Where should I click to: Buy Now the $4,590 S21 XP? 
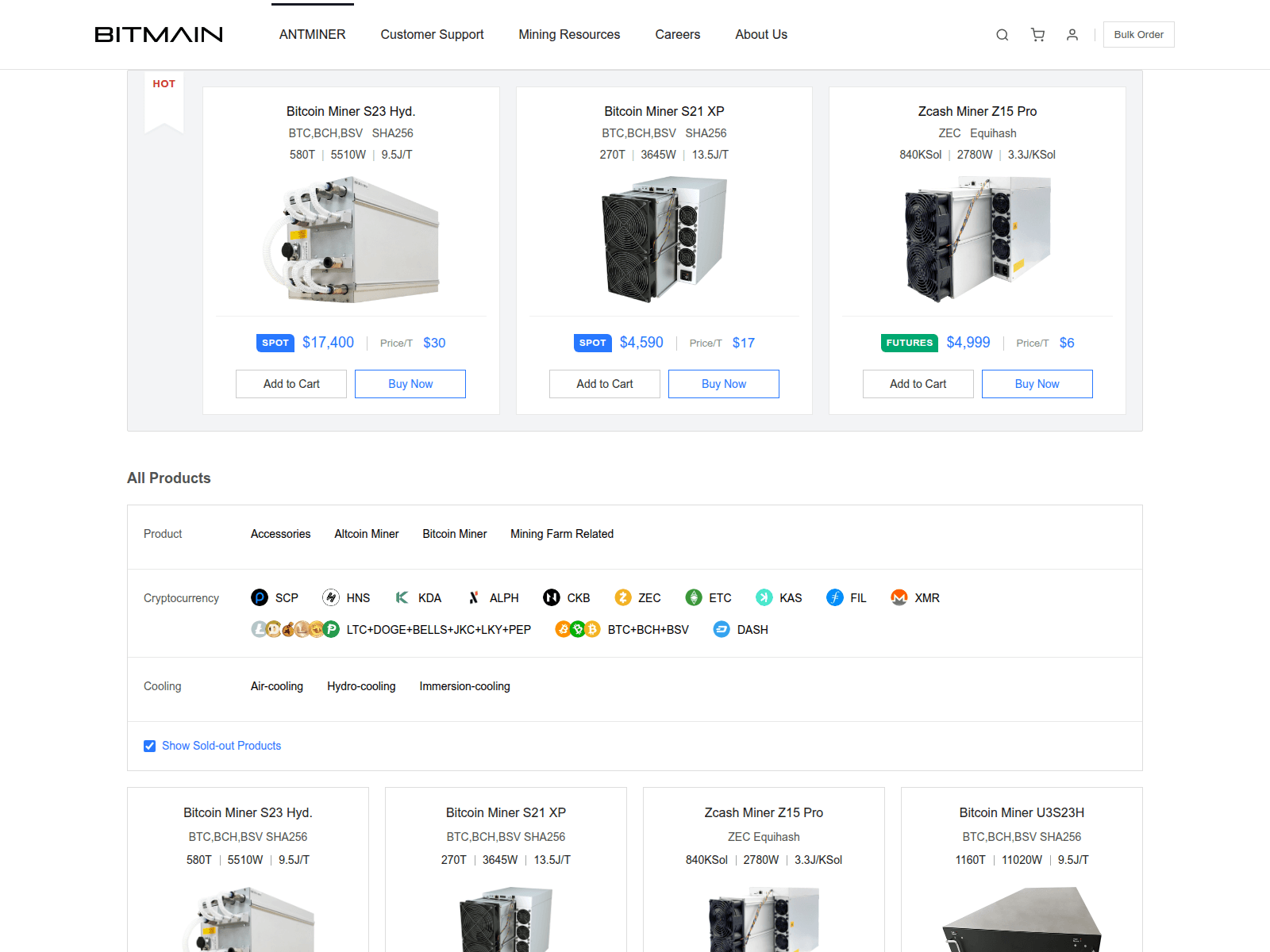pos(724,384)
